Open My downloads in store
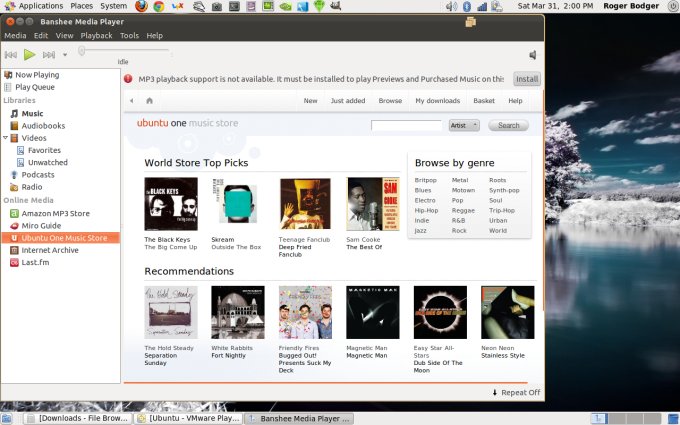The width and height of the screenshot is (680, 425). click(x=438, y=101)
